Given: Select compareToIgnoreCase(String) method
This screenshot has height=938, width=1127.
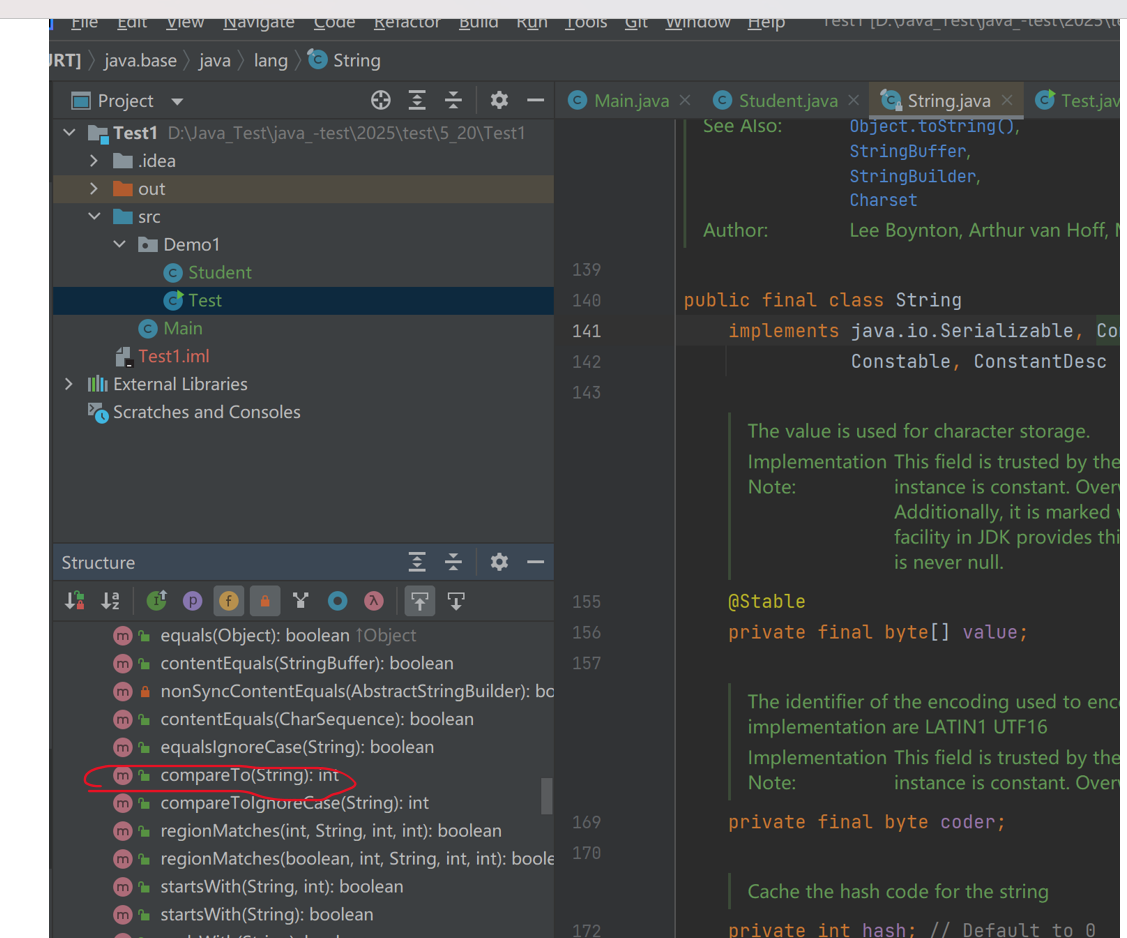Looking at the screenshot, I should (295, 804).
